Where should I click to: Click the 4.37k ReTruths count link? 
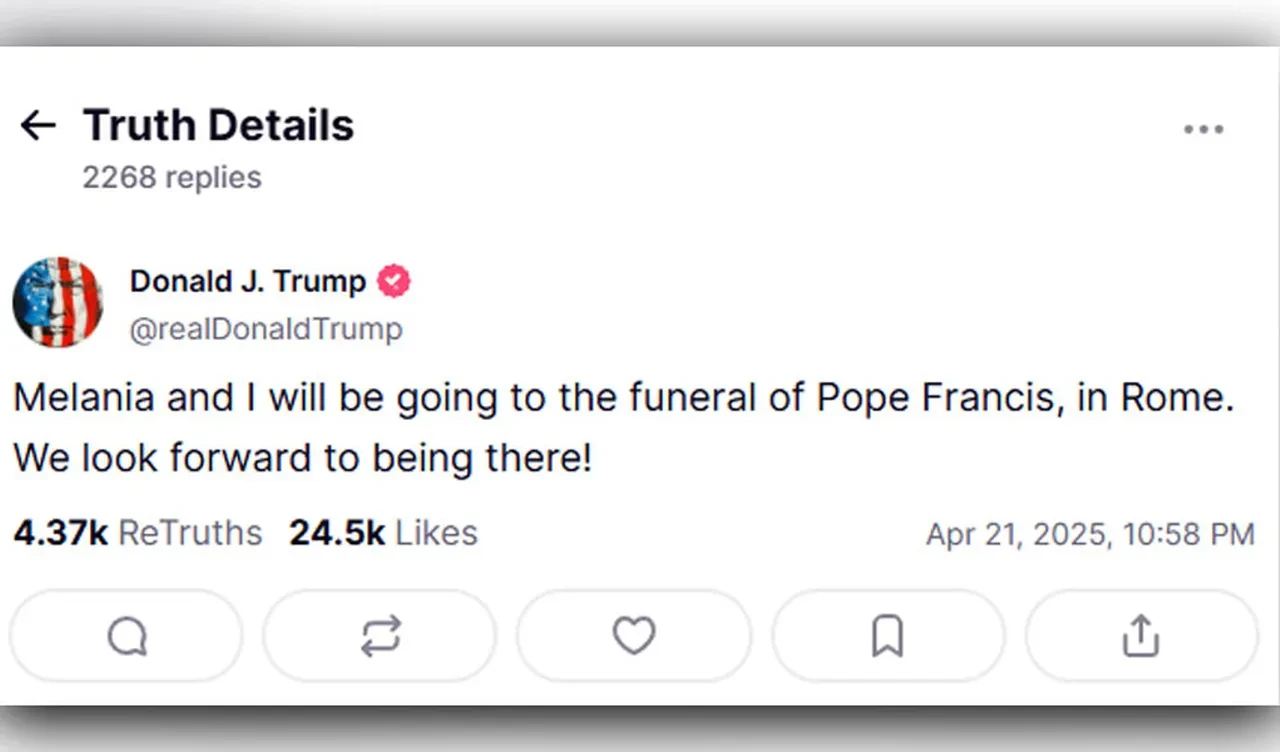pyautogui.click(x=137, y=533)
